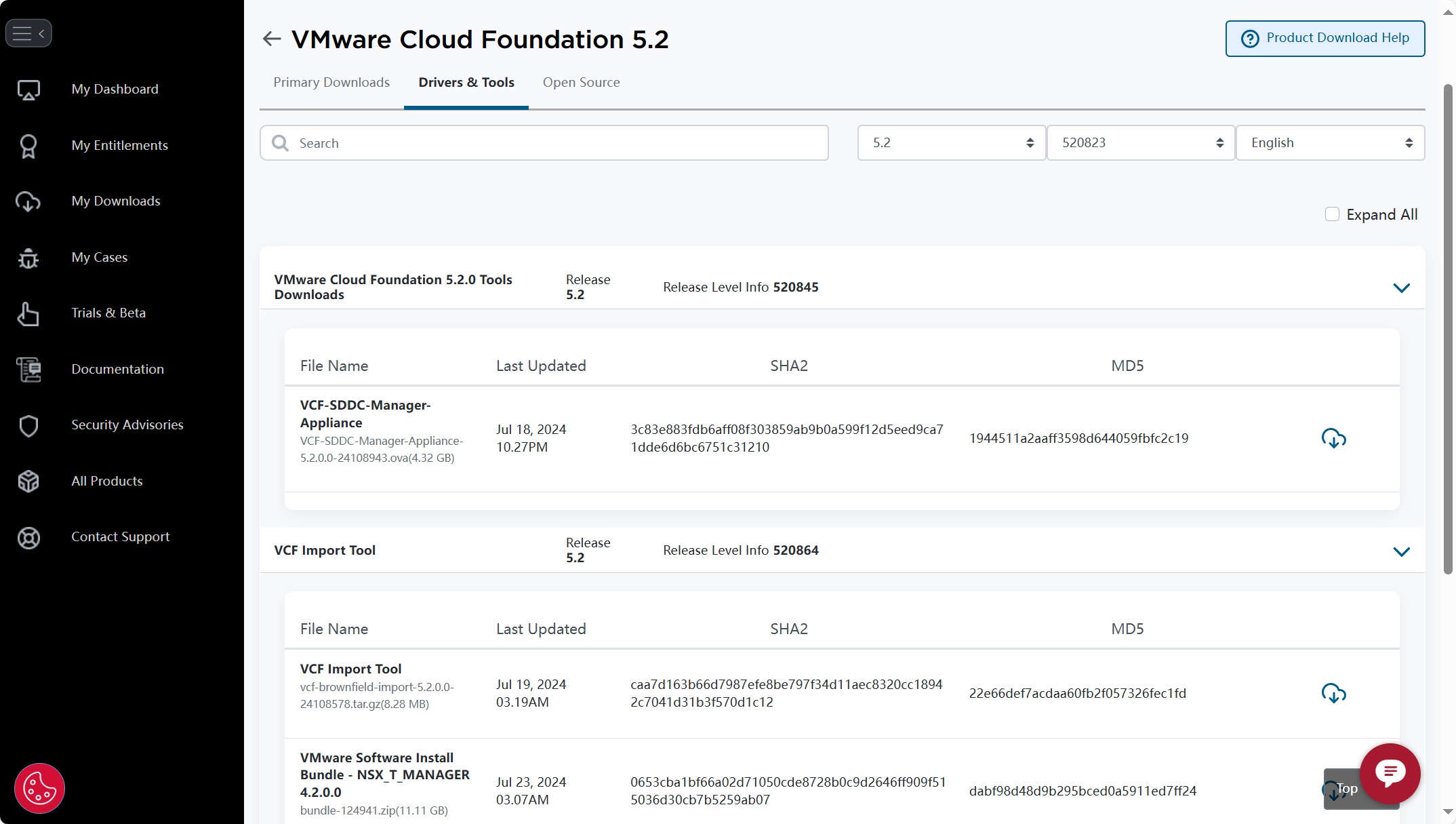
Task: Click the My Downloads cloud icon
Action: point(28,201)
